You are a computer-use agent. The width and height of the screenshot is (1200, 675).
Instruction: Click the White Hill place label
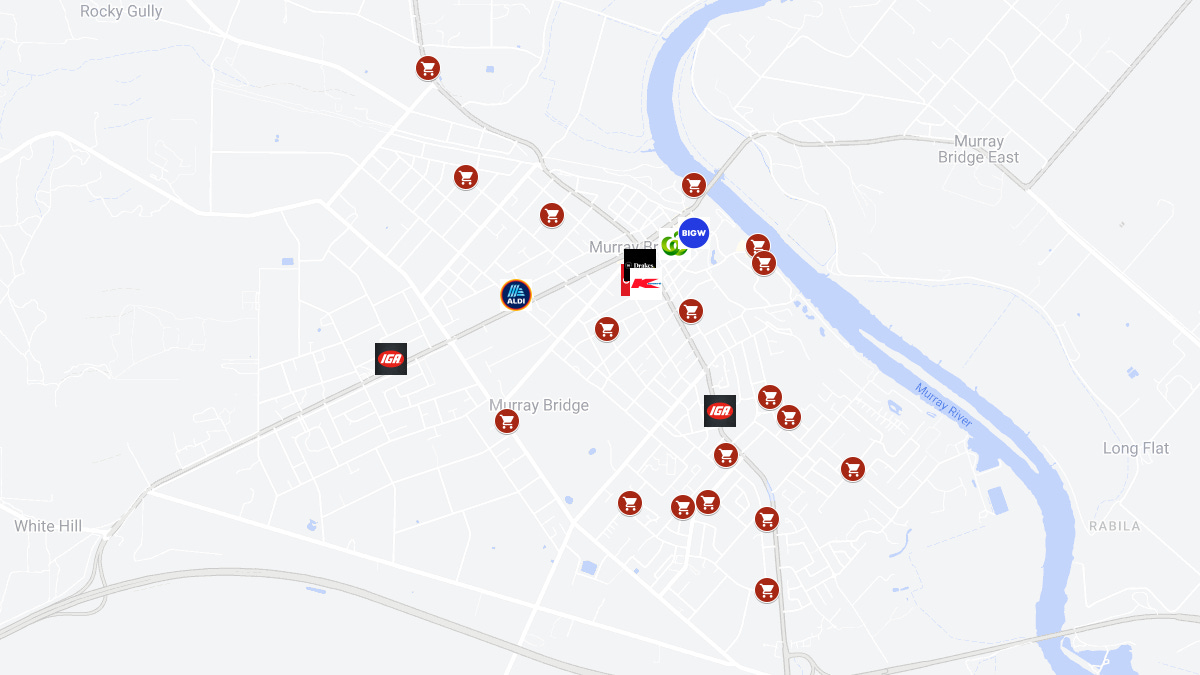pyautogui.click(x=48, y=526)
